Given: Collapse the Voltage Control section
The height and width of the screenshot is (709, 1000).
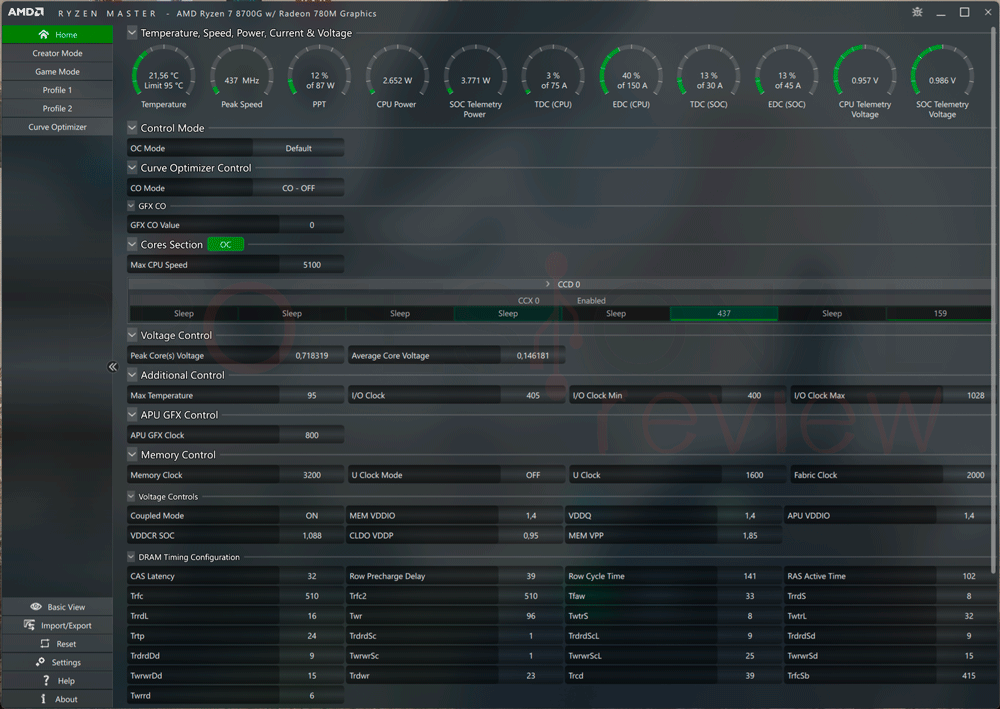Looking at the screenshot, I should coord(132,335).
